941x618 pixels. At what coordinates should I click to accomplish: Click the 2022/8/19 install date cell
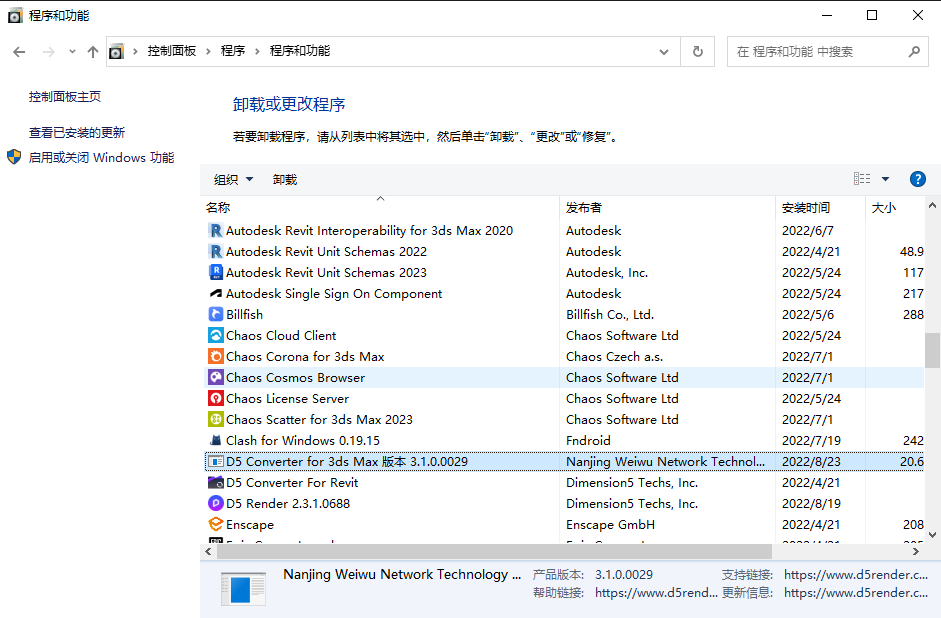coord(811,503)
